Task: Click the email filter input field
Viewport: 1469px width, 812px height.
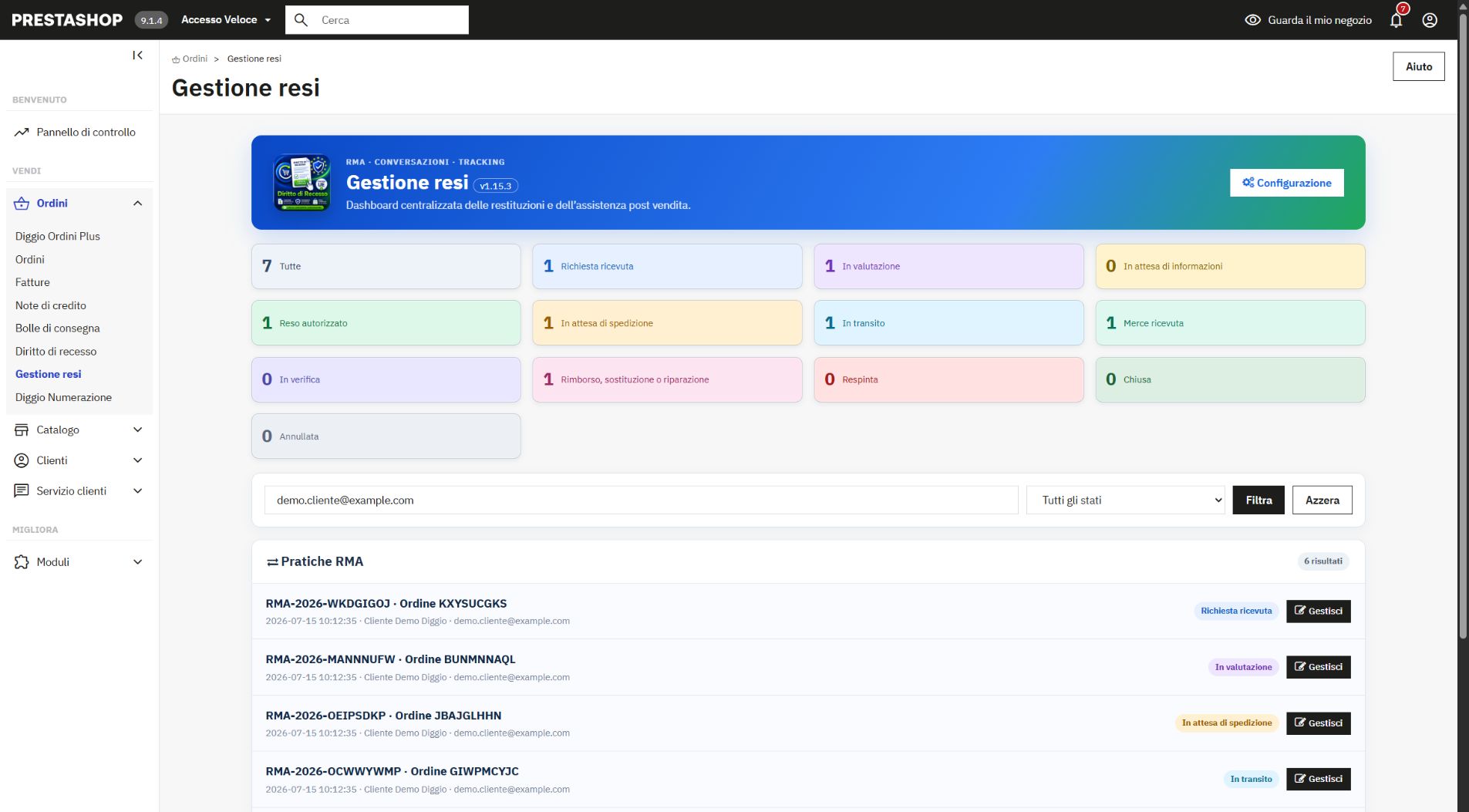Action: point(641,500)
